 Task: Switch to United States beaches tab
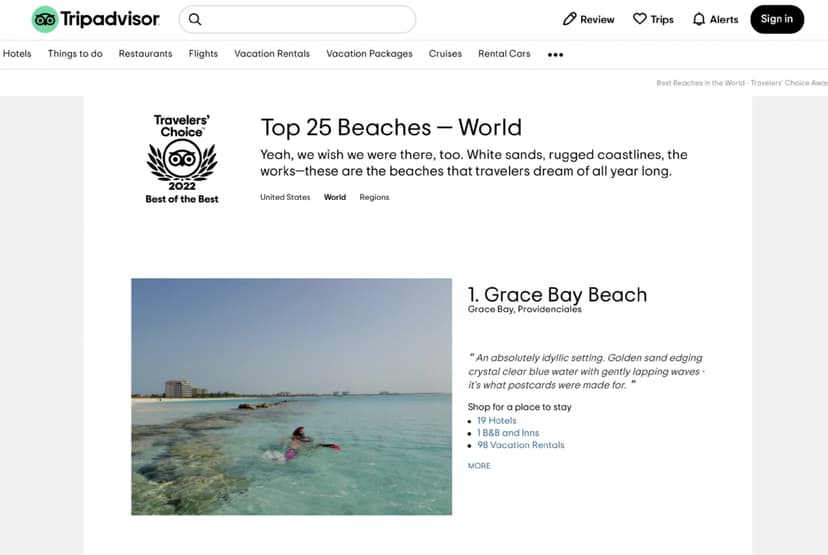click(x=285, y=197)
